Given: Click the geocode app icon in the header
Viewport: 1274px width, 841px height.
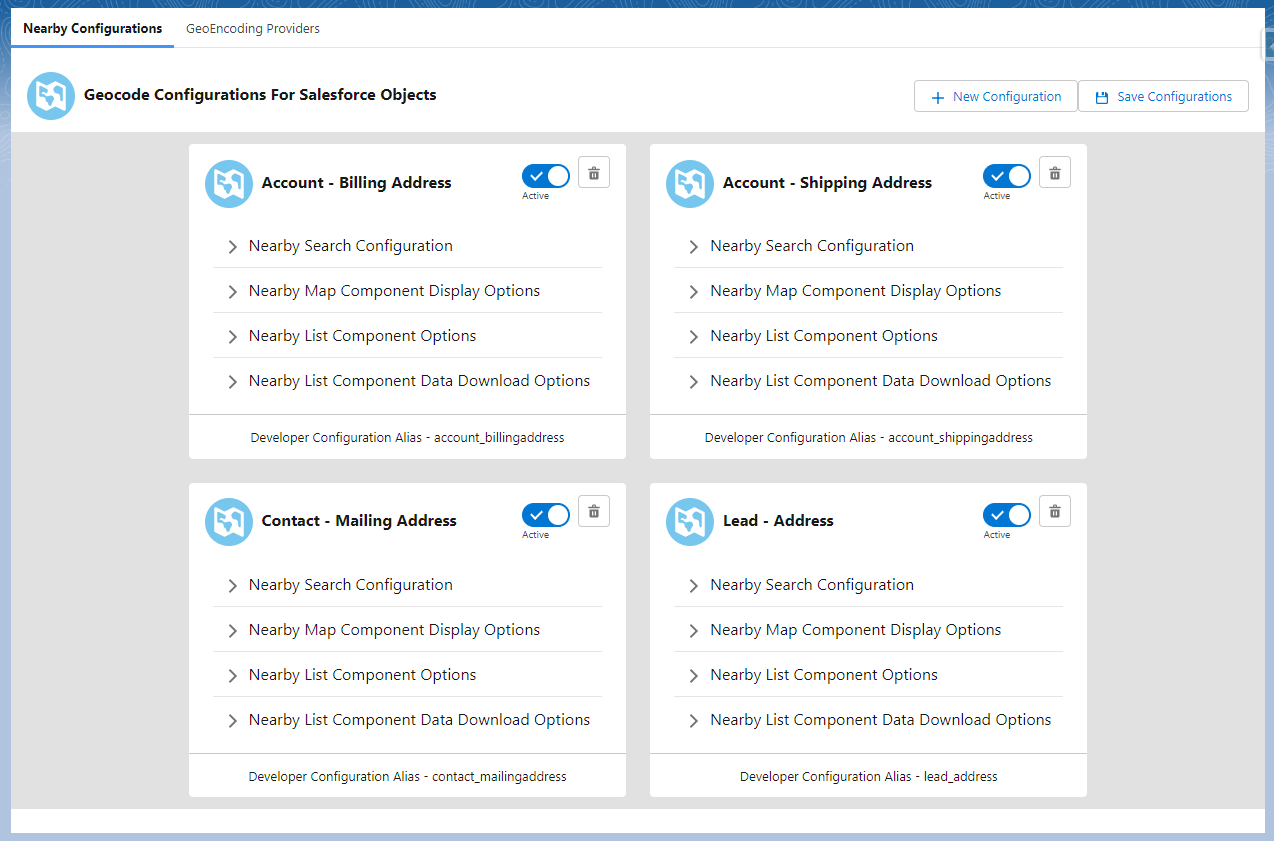Looking at the screenshot, I should click(x=50, y=95).
